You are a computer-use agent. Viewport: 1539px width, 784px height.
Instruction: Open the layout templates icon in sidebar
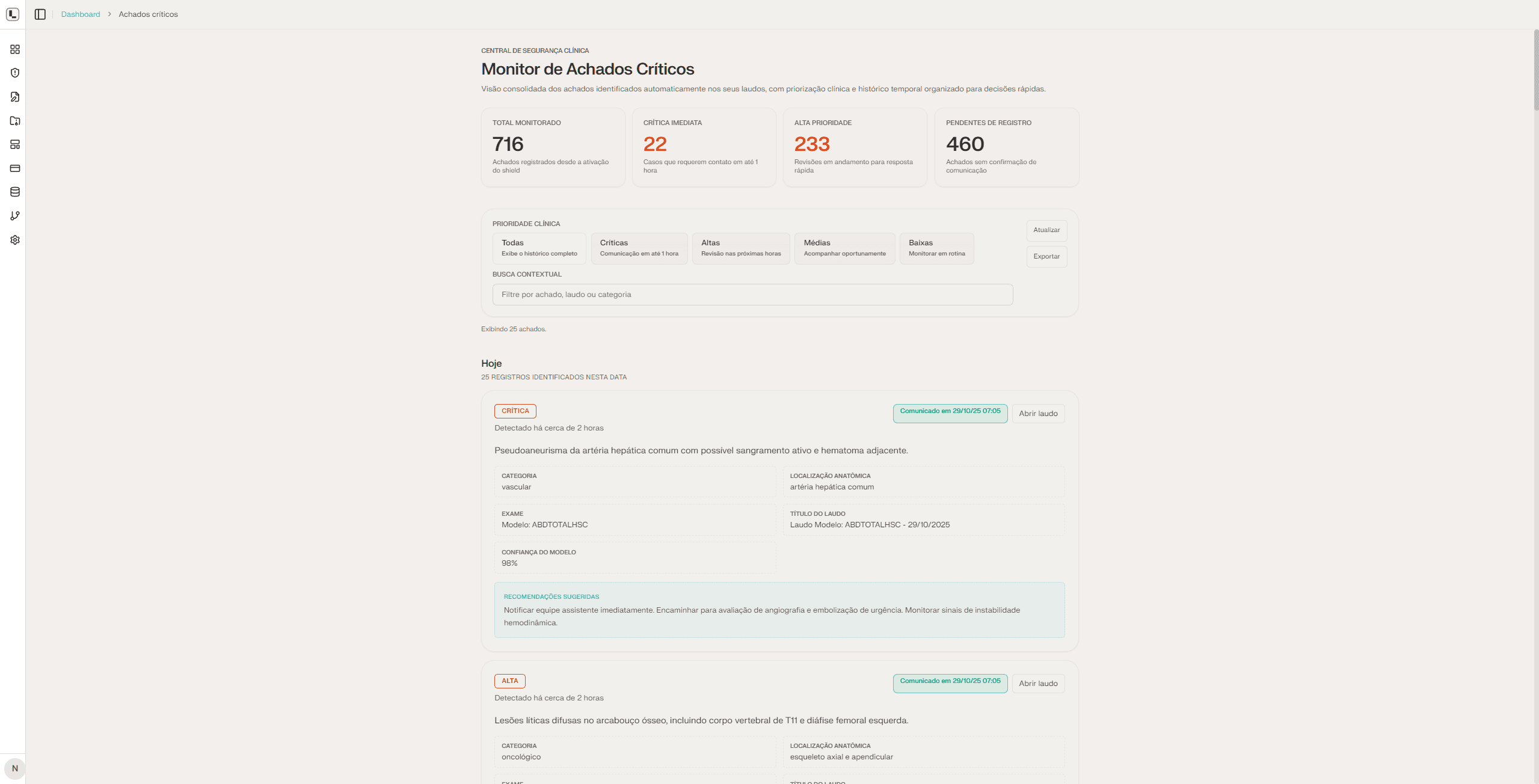coord(15,144)
